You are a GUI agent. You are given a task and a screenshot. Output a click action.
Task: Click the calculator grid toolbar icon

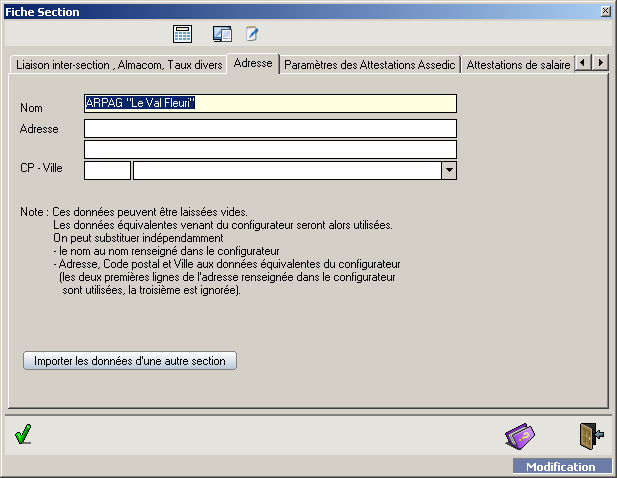[182, 34]
